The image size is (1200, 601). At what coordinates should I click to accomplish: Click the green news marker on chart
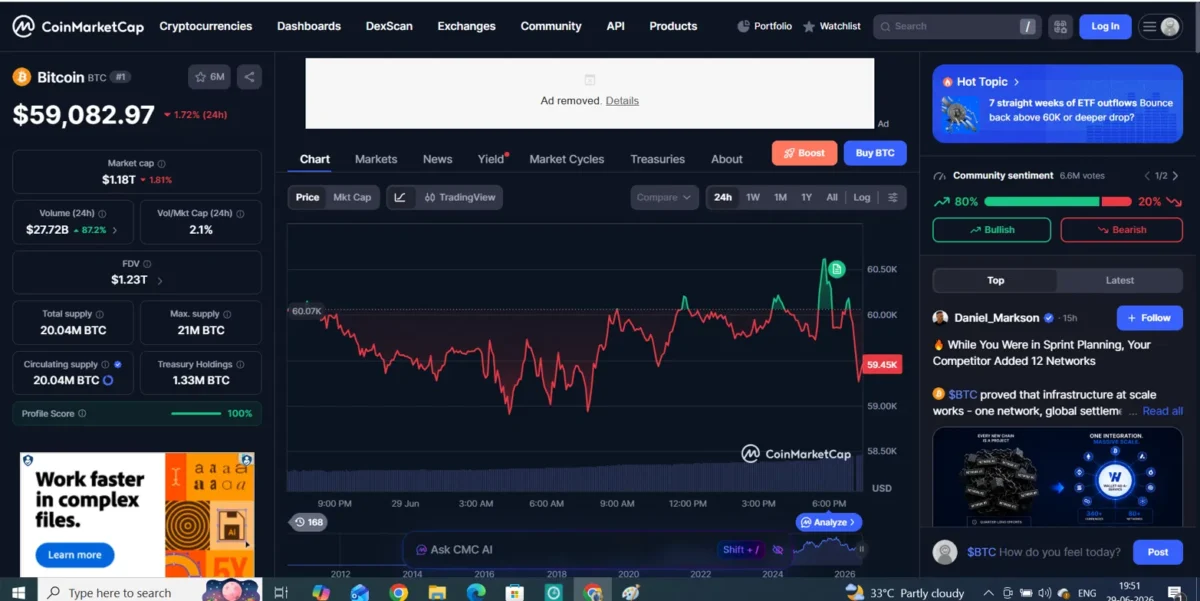click(837, 269)
